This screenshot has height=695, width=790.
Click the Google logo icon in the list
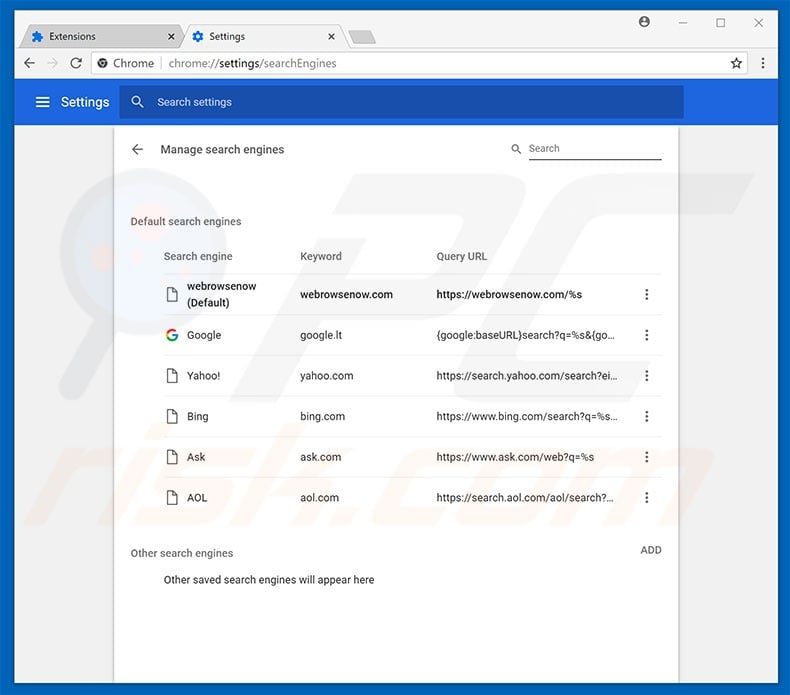(x=172, y=335)
